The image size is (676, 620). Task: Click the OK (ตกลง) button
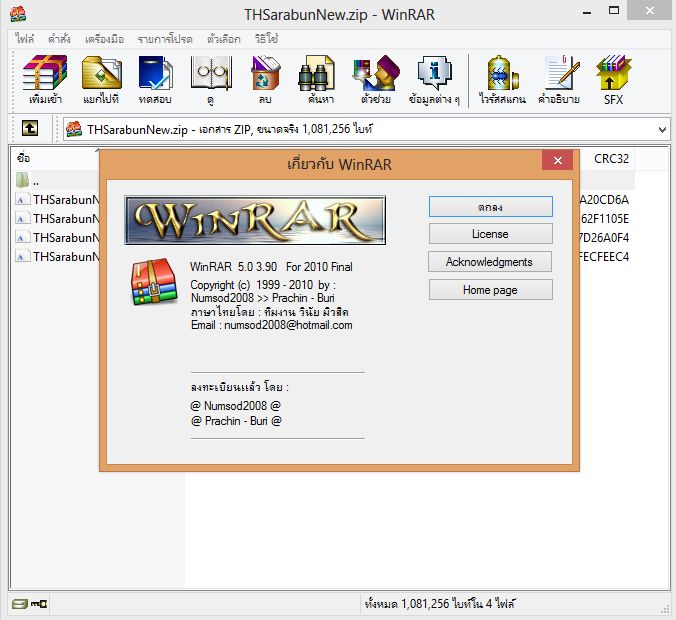491,207
